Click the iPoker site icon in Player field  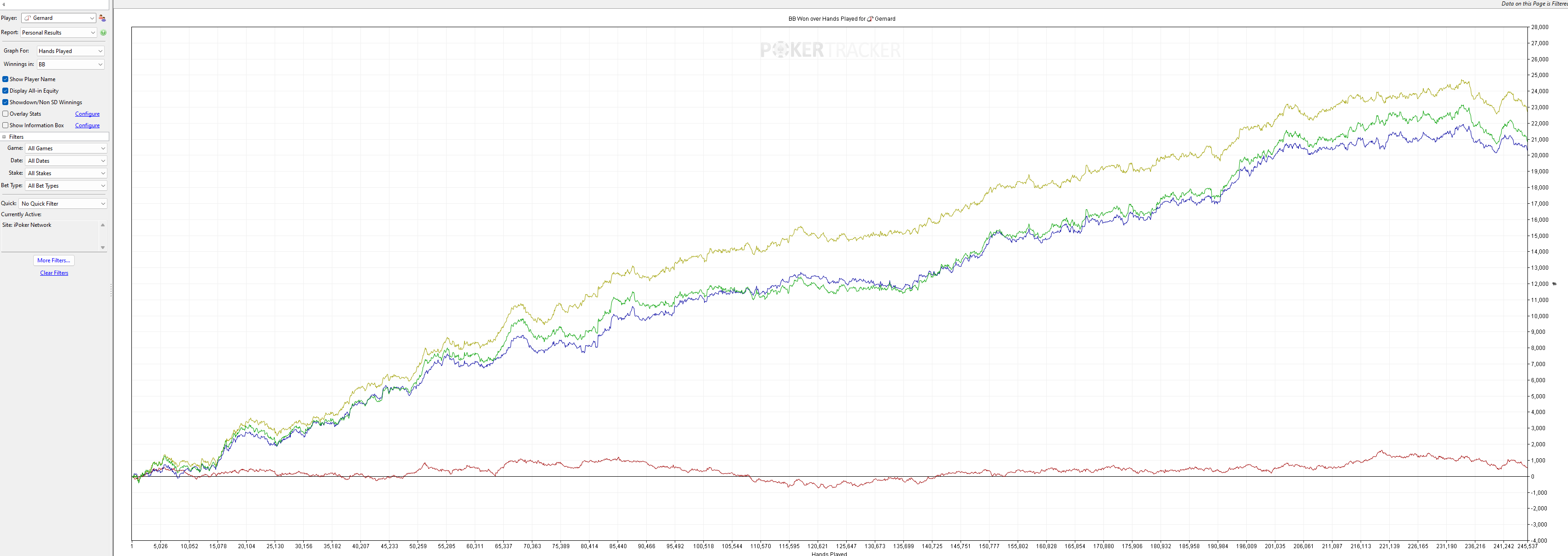pyautogui.click(x=27, y=18)
